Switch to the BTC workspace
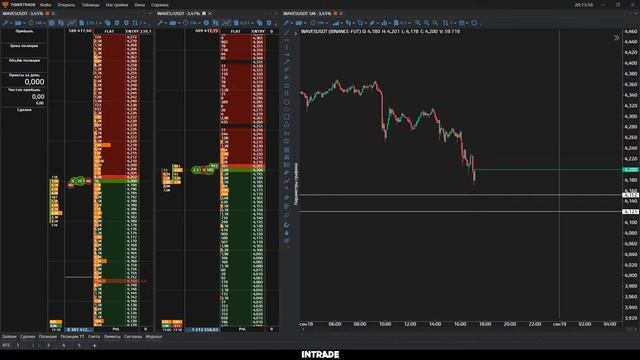Viewport: 640px width, 360px height. [6, 345]
